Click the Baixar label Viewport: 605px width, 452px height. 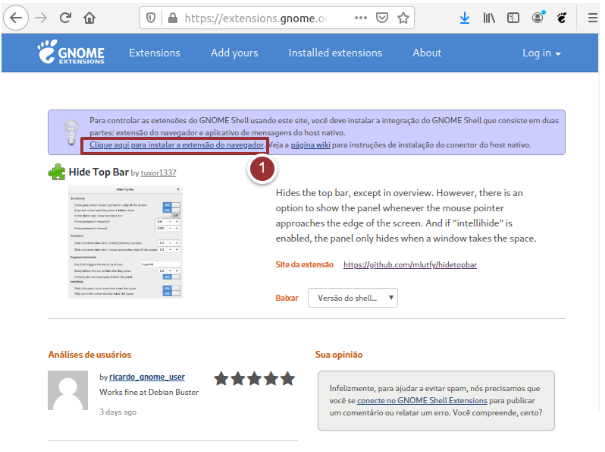[287, 298]
